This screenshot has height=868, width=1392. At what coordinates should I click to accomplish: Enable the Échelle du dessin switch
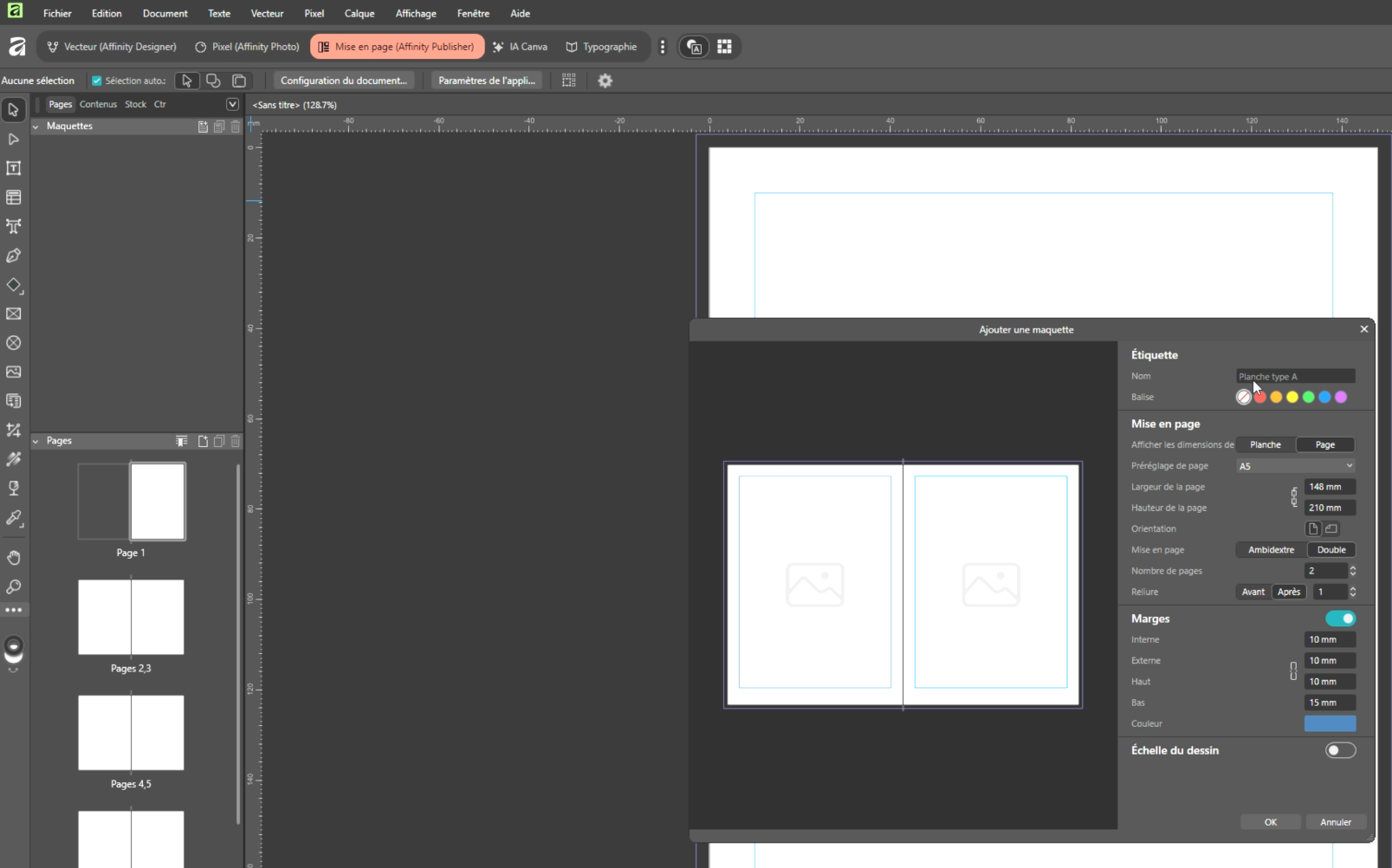click(1340, 750)
